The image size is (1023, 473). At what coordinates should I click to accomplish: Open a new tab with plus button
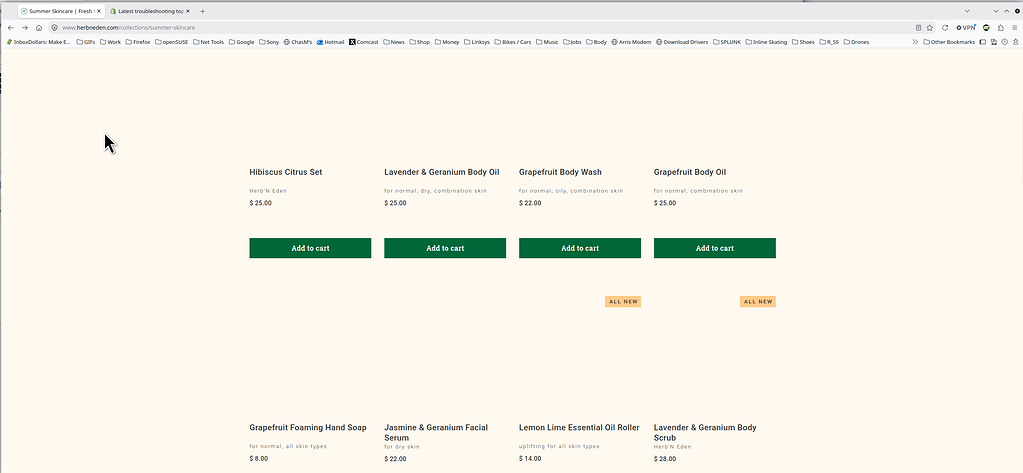click(202, 11)
